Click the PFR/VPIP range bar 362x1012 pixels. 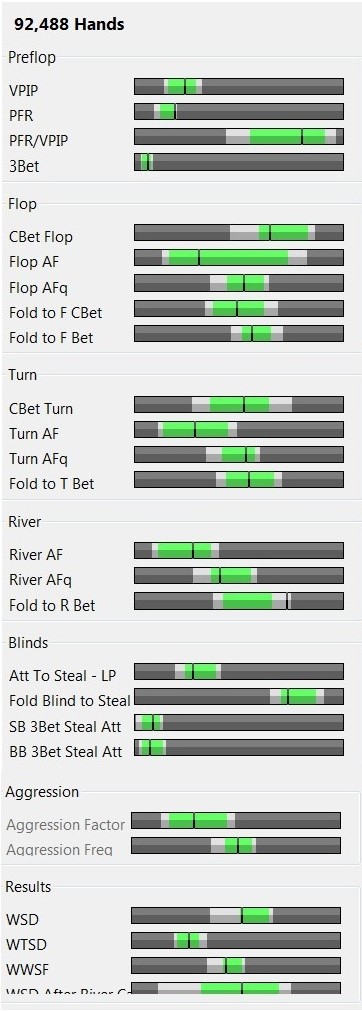(239, 136)
